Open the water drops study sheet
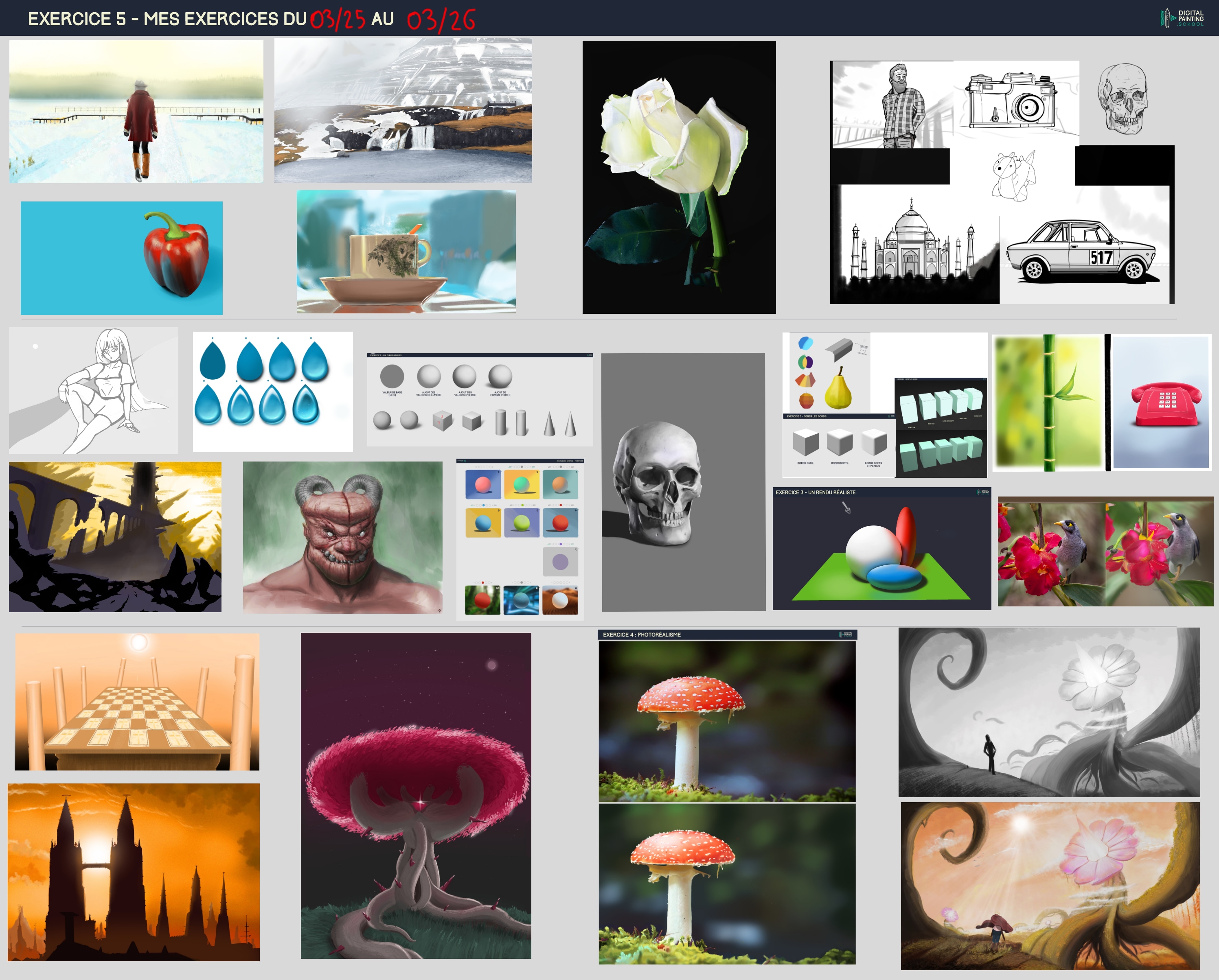 click(272, 391)
